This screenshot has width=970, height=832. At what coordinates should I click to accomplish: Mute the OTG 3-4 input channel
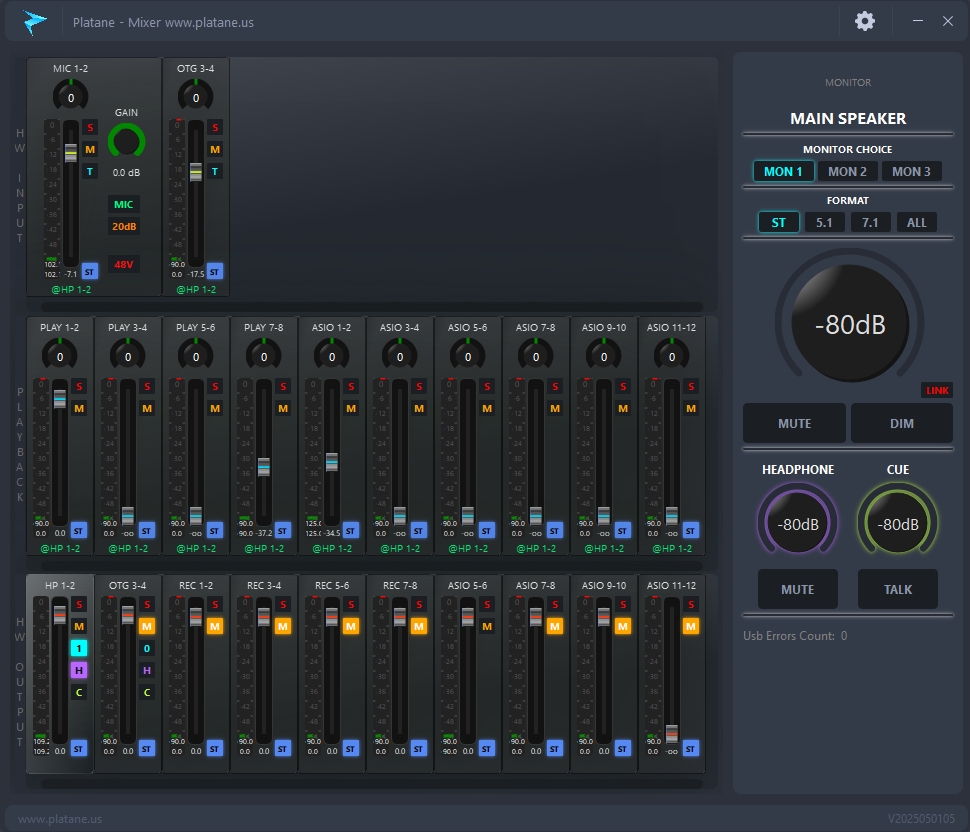(215, 150)
